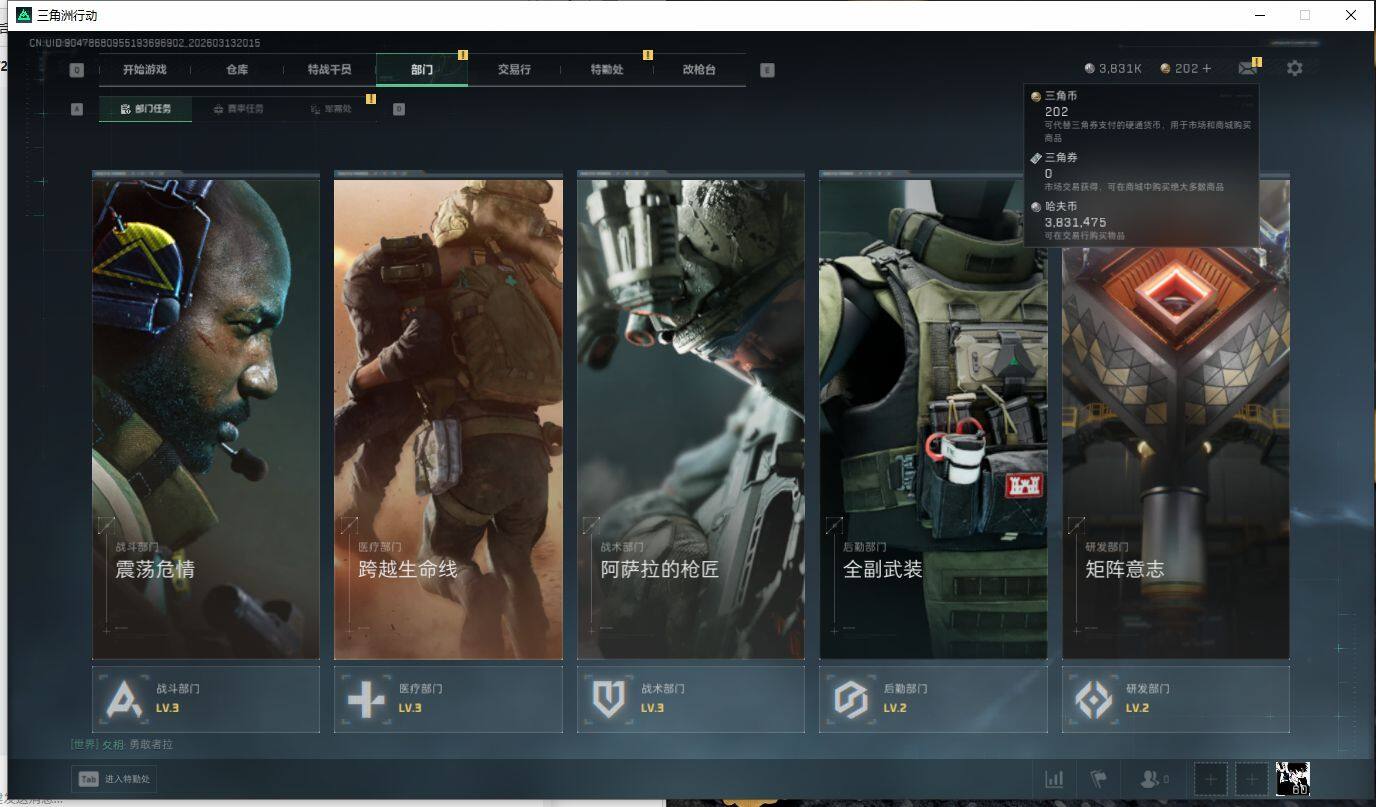
Task: Click the 3,831K Hafcoin balance
Action: (1113, 68)
